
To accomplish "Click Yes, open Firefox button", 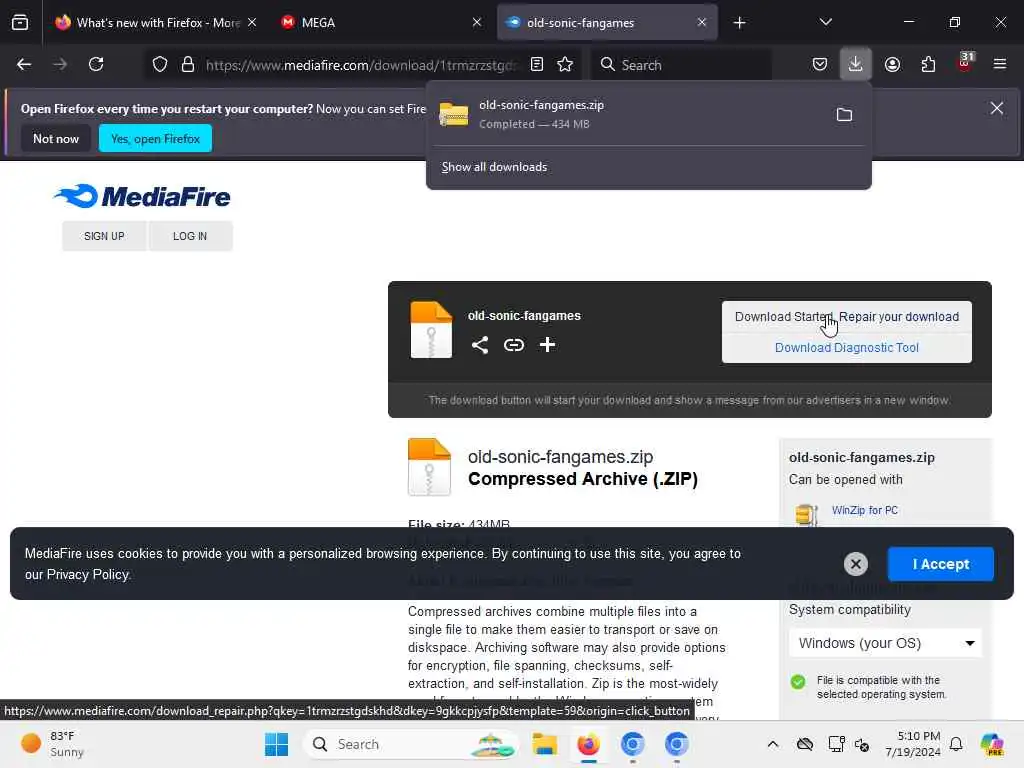I will (x=155, y=138).
